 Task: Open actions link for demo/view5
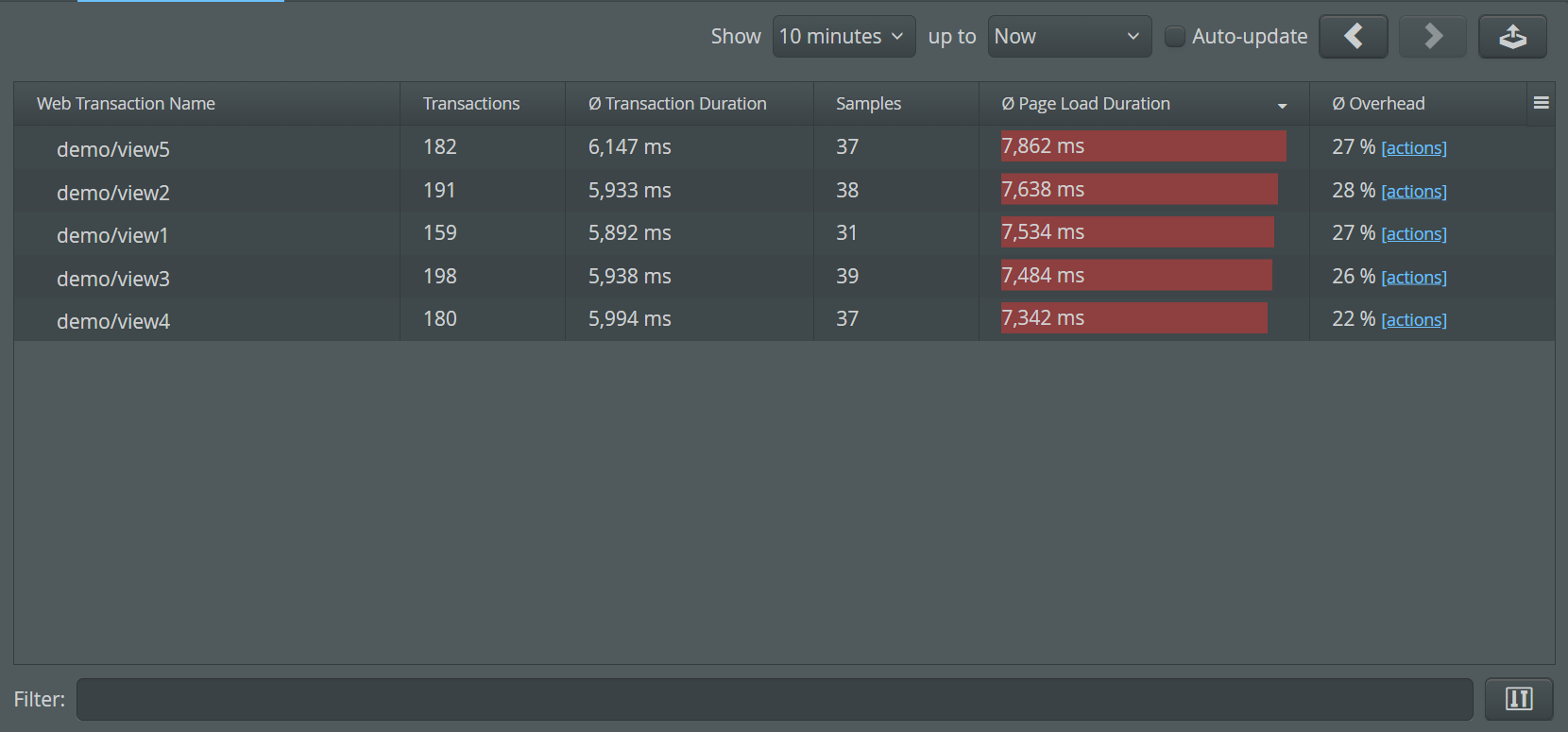click(x=1414, y=148)
